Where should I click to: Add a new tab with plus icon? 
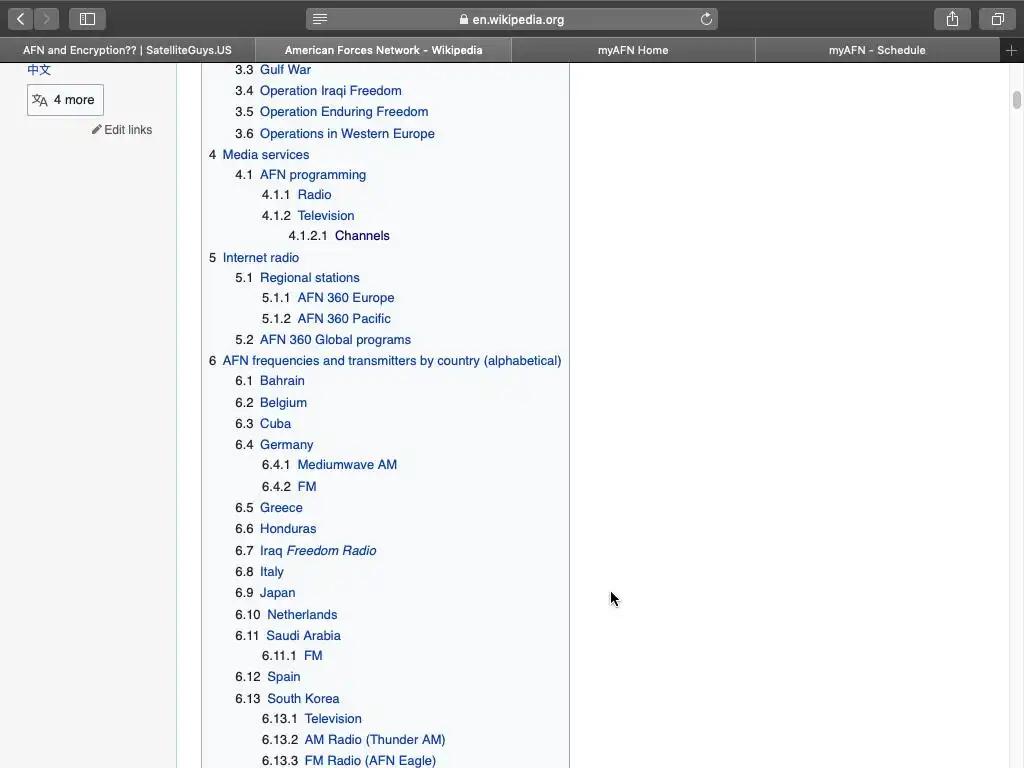1011,50
